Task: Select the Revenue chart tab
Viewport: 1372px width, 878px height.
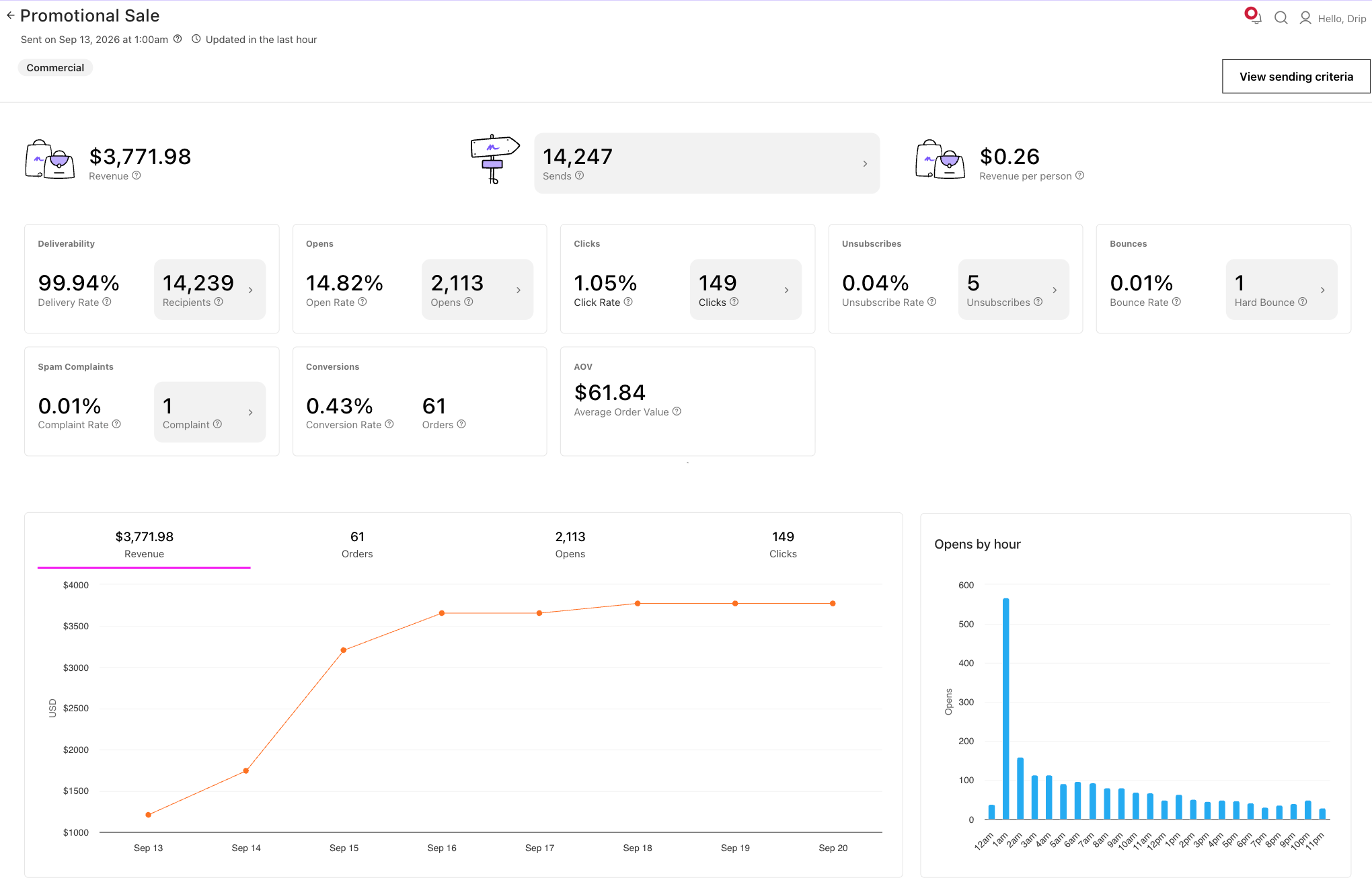Action: click(144, 545)
